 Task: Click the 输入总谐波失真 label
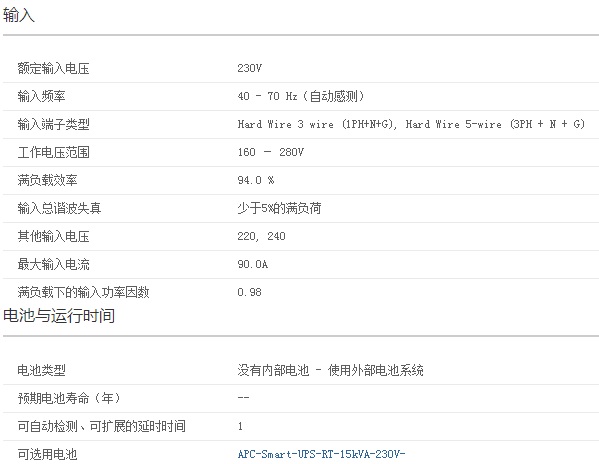[x=59, y=208]
